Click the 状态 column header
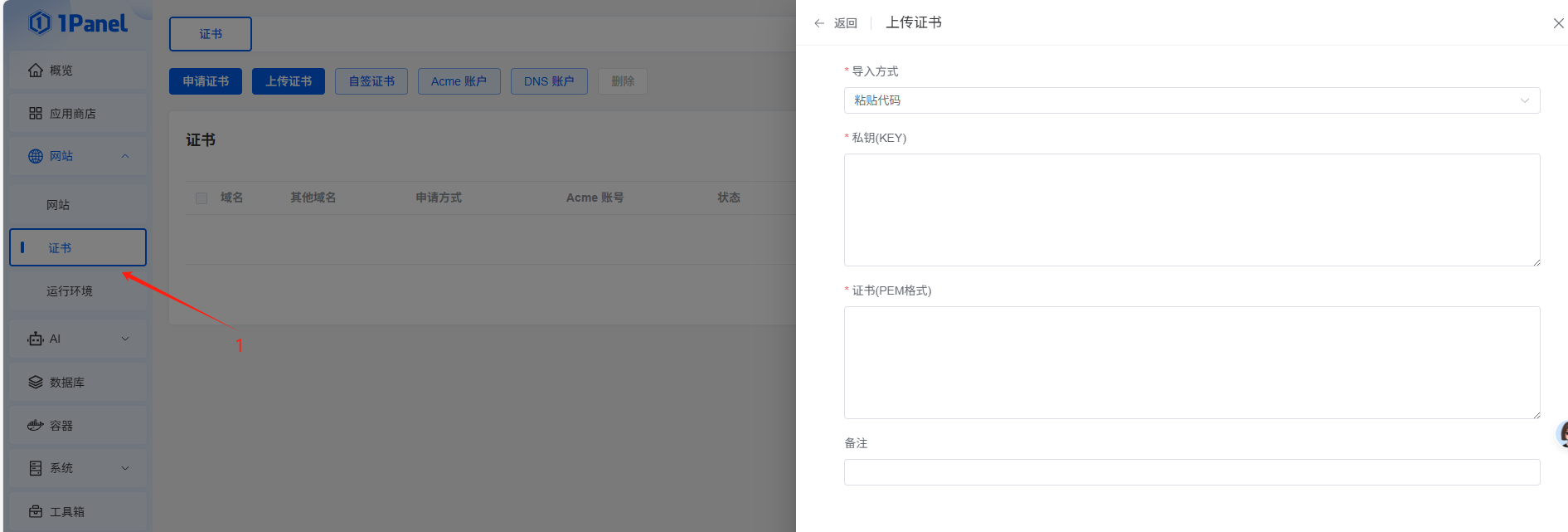The width and height of the screenshot is (1568, 532). [729, 198]
